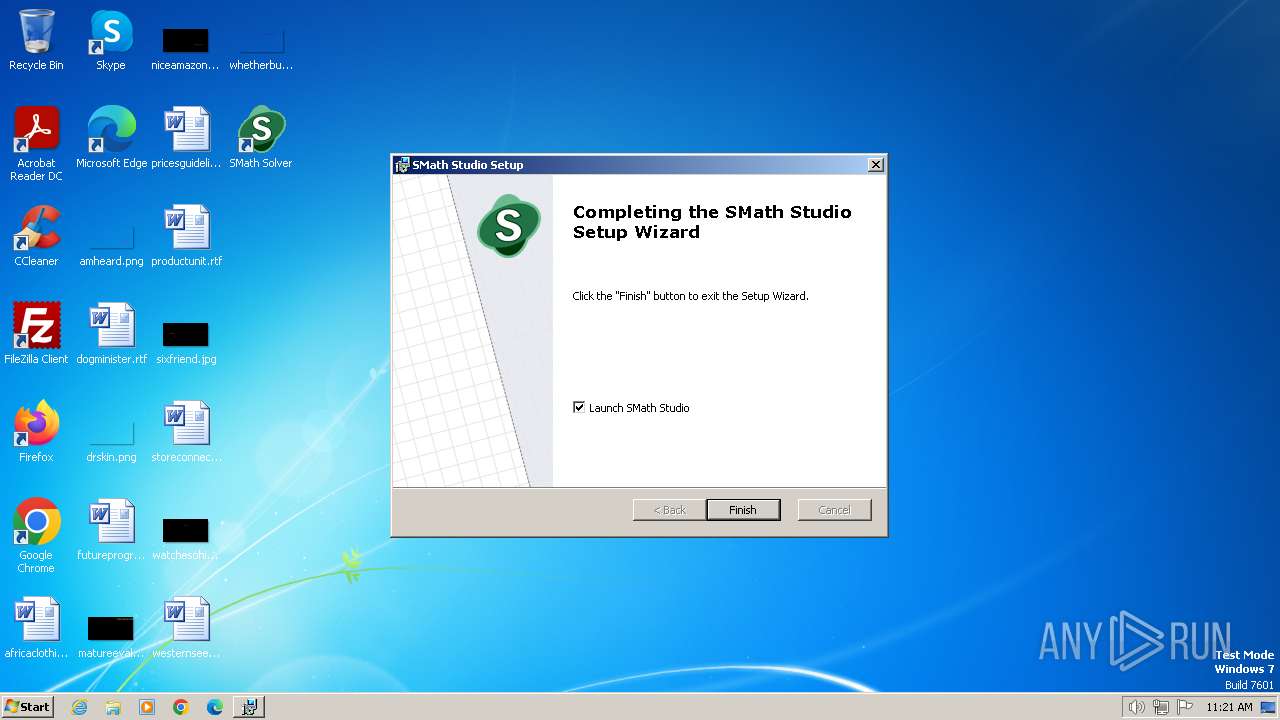The width and height of the screenshot is (1280, 720).
Task: Select the Skype desktop shortcut
Action: [x=111, y=40]
